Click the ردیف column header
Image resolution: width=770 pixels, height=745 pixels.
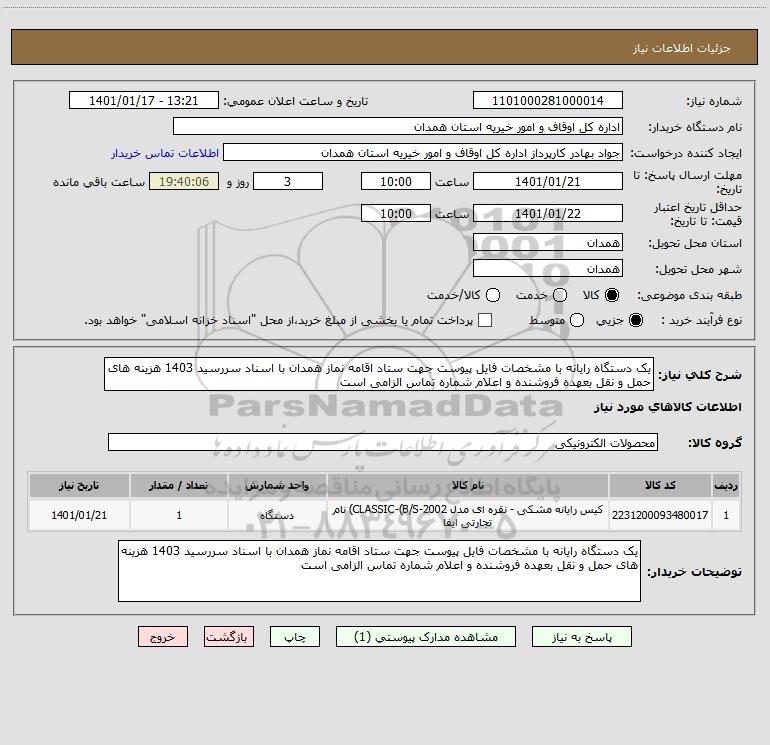pyautogui.click(x=726, y=485)
